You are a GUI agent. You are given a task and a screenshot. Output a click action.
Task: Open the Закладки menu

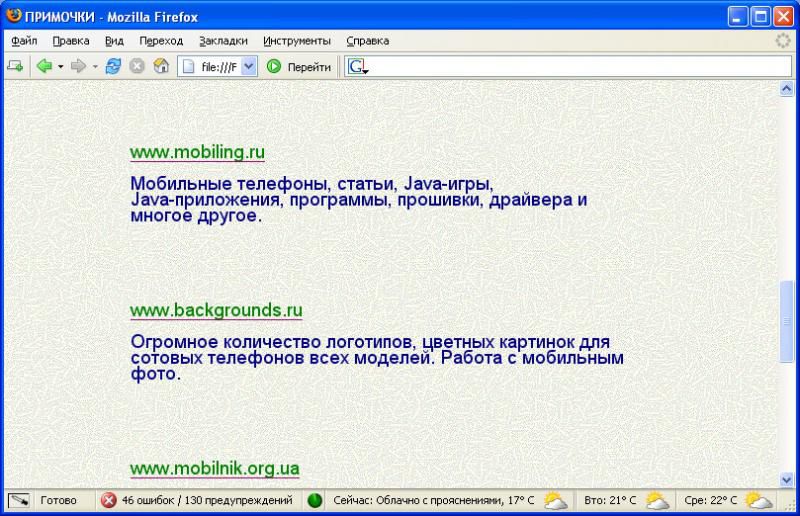point(223,41)
